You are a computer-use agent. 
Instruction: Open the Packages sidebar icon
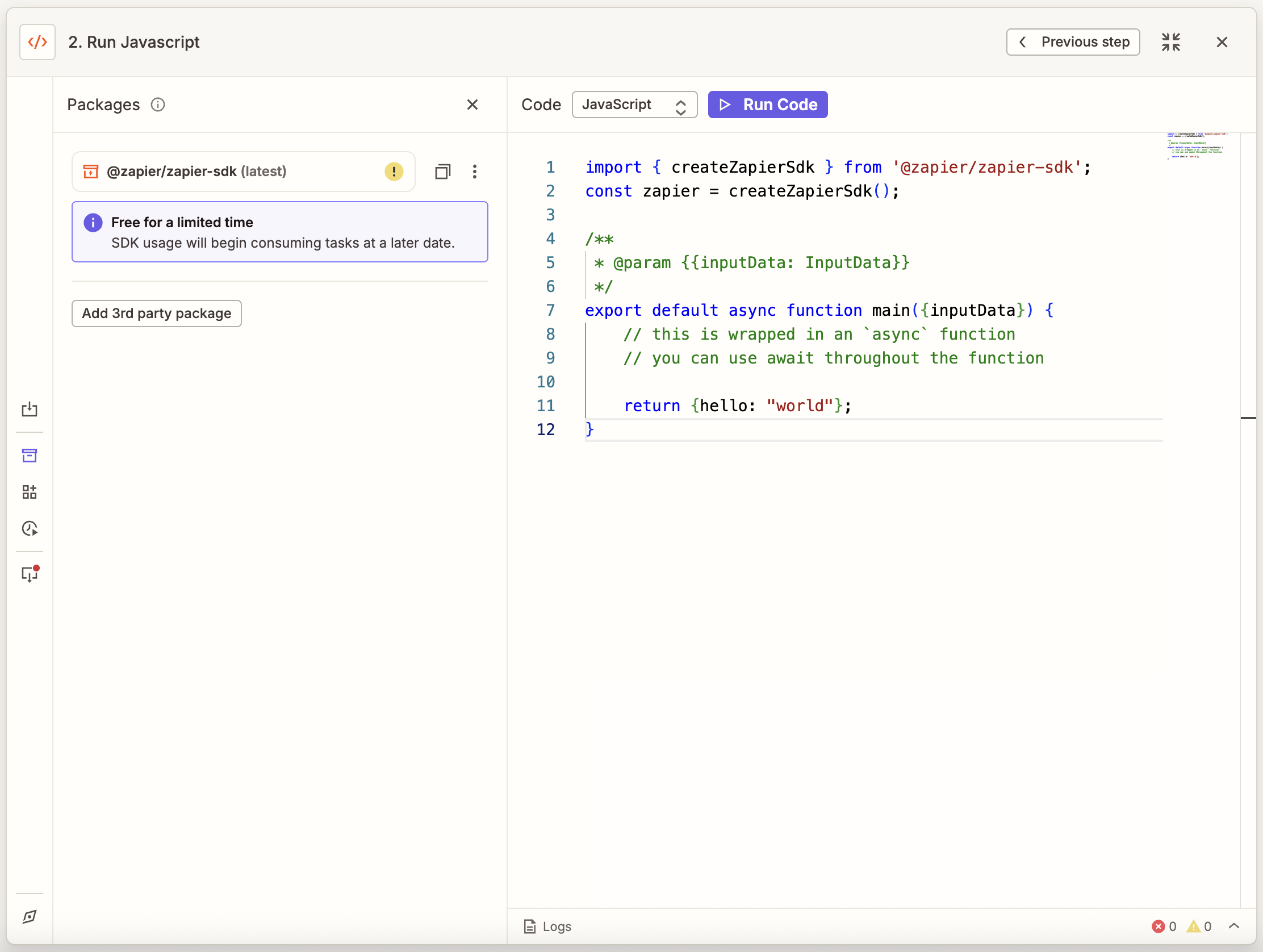click(x=30, y=455)
